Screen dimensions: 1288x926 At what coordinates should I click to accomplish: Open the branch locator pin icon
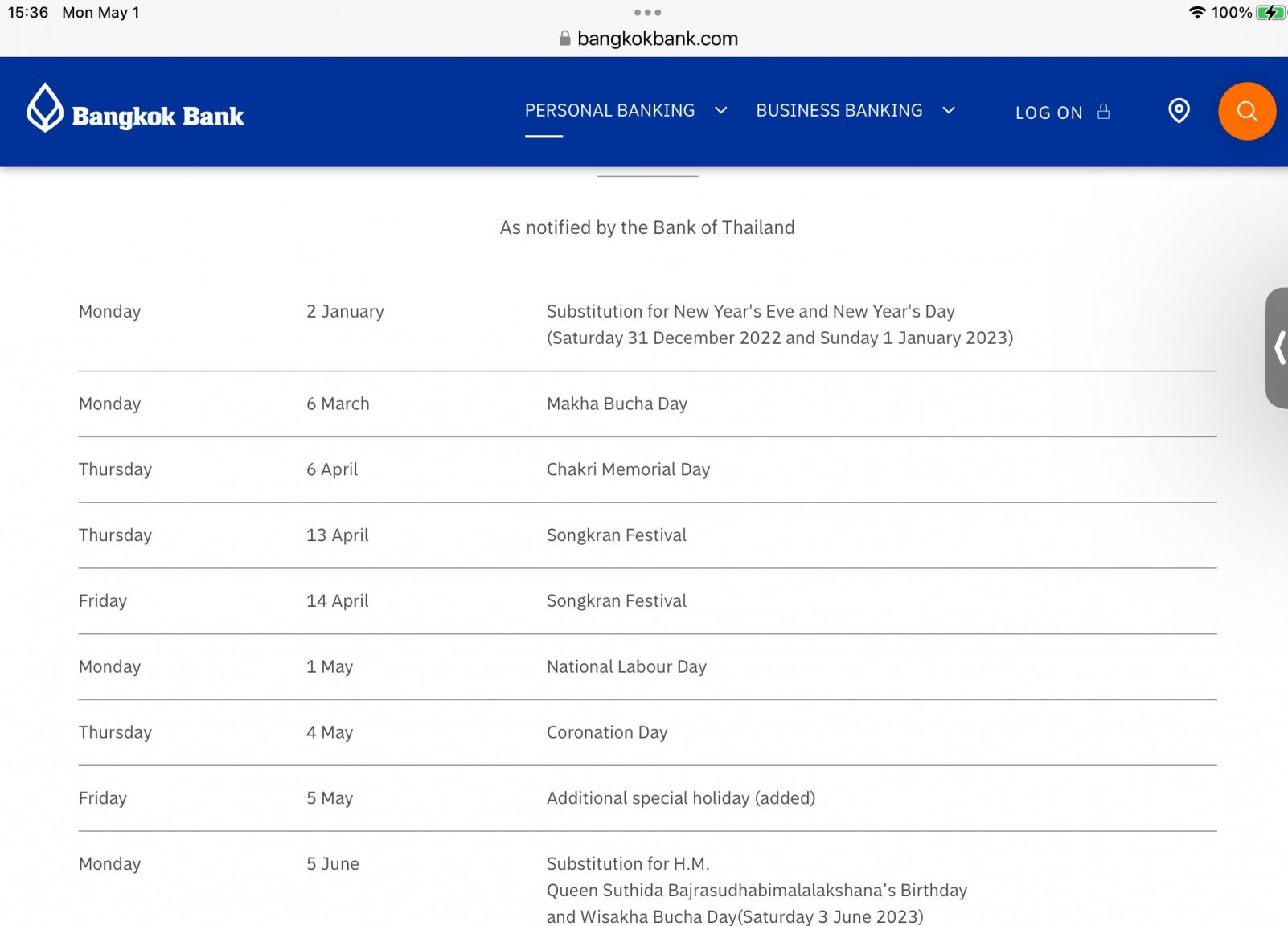pyautogui.click(x=1179, y=111)
